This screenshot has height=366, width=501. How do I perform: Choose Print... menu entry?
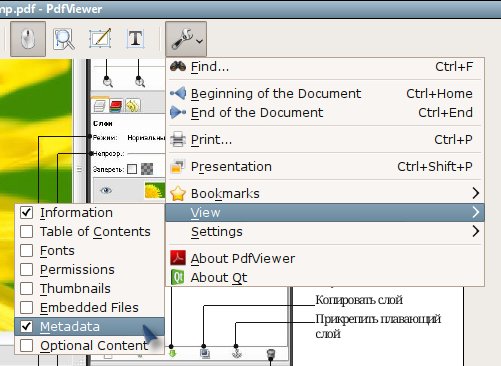(325, 140)
